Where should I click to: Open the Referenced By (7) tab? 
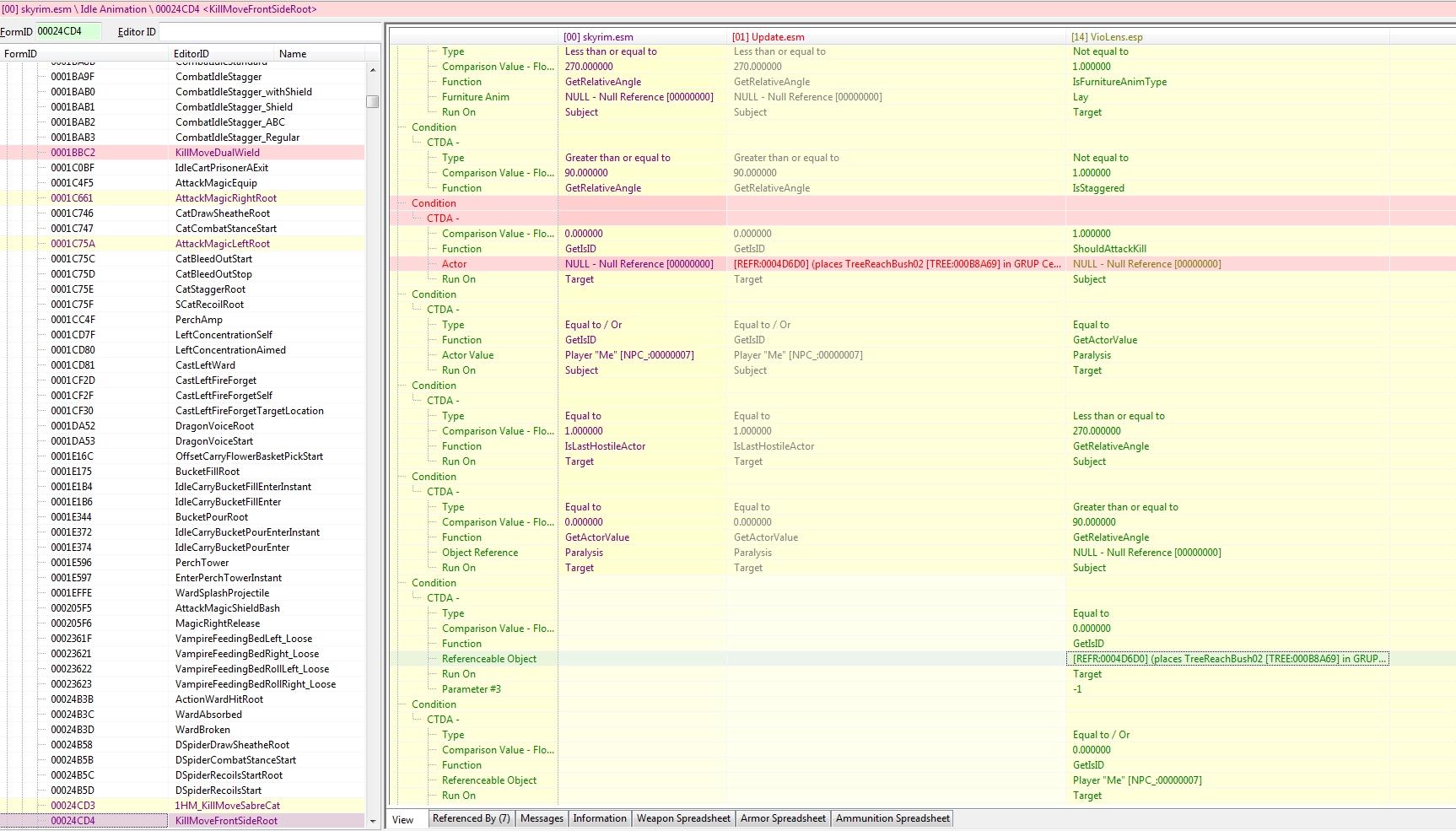[471, 818]
